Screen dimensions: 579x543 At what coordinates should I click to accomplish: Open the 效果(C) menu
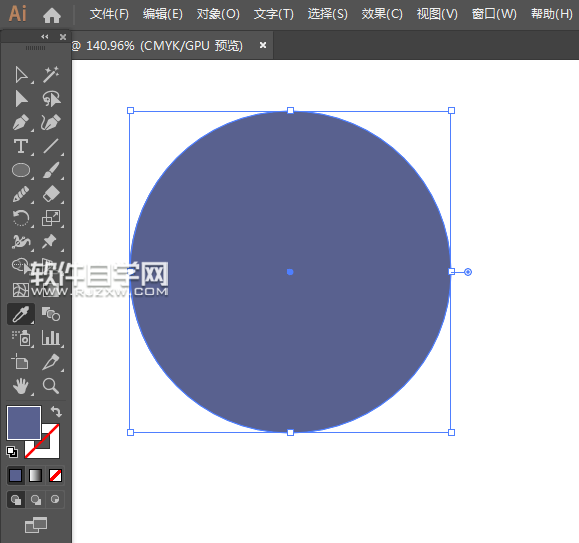[x=382, y=14]
